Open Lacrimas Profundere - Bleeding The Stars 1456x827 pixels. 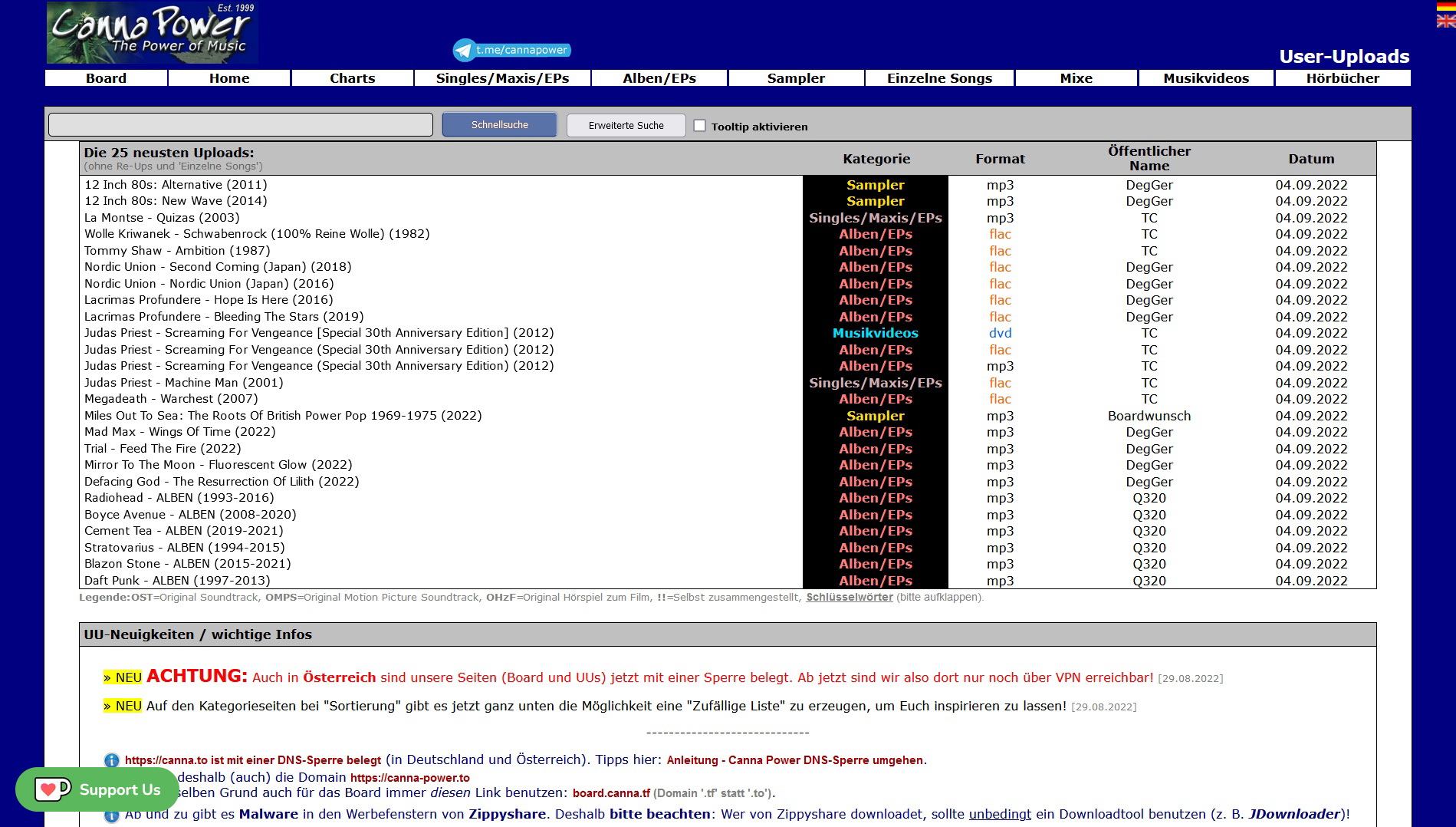pos(224,317)
